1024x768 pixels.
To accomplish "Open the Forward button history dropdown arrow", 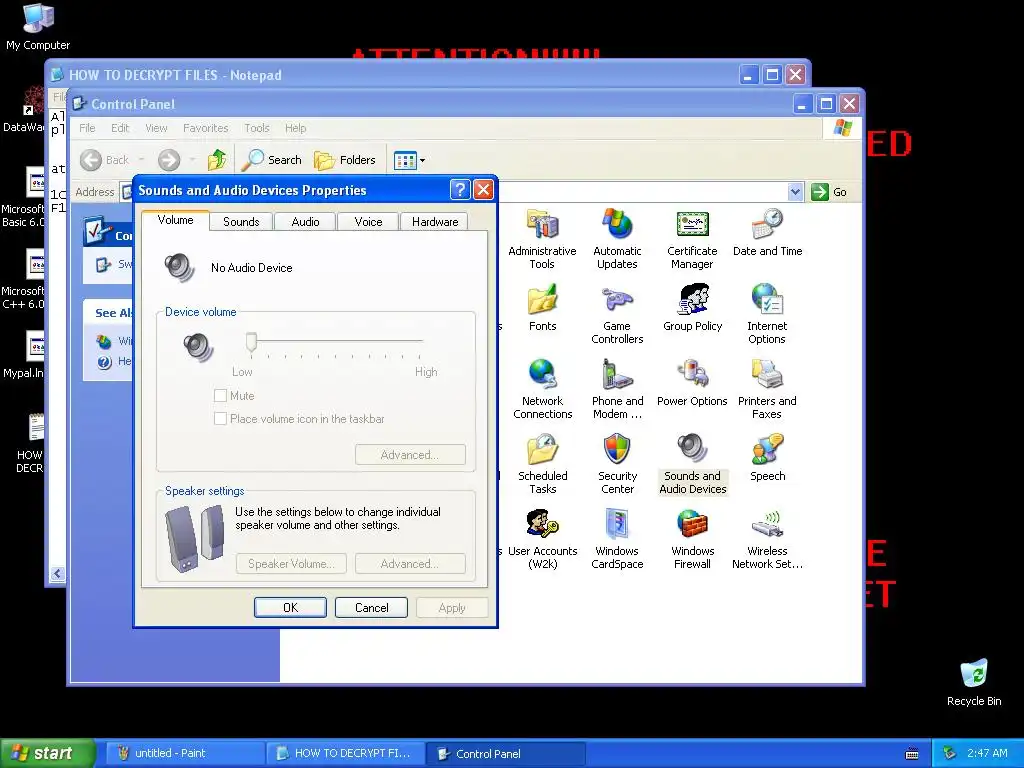I will coord(192,160).
